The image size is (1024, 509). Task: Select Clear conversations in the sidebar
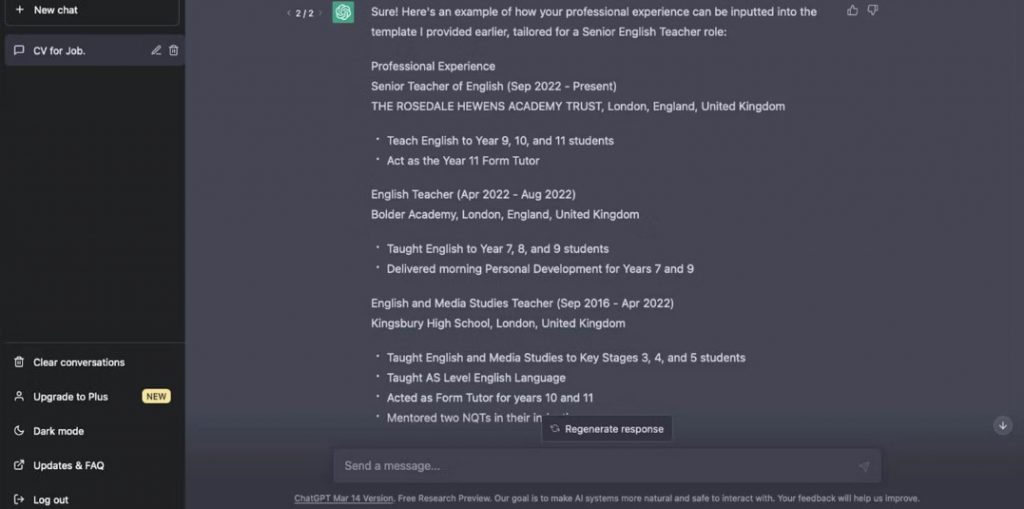point(78,362)
